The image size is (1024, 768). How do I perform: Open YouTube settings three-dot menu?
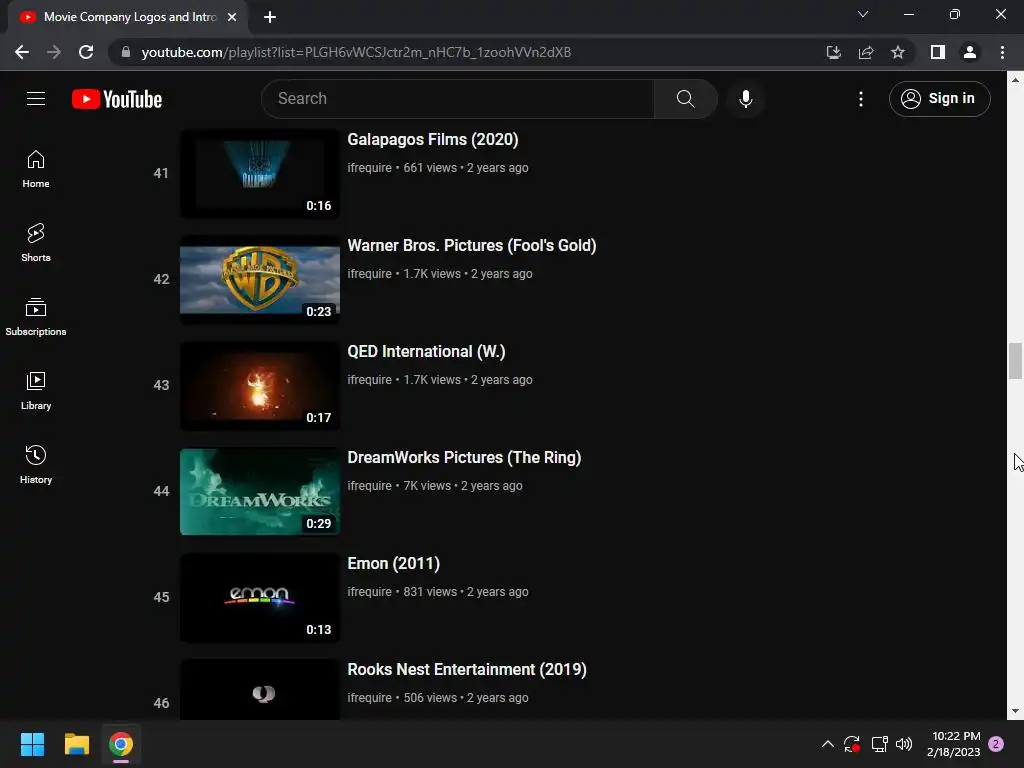(x=861, y=99)
